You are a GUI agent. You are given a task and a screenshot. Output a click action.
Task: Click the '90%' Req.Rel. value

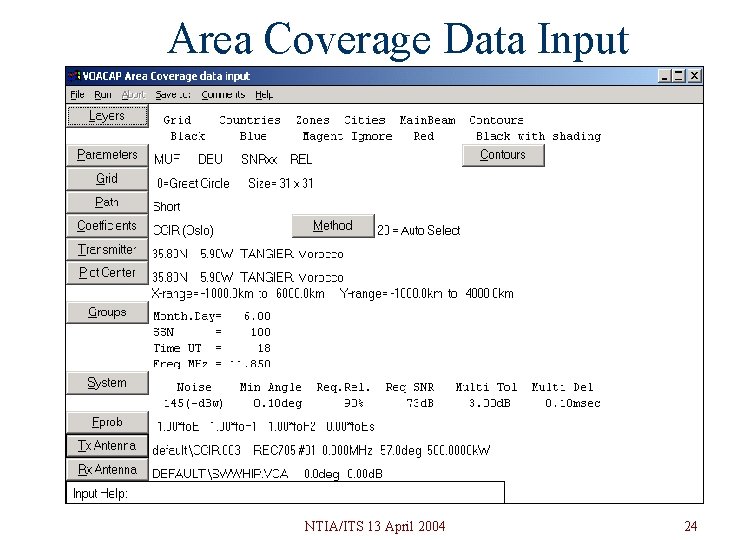354,403
